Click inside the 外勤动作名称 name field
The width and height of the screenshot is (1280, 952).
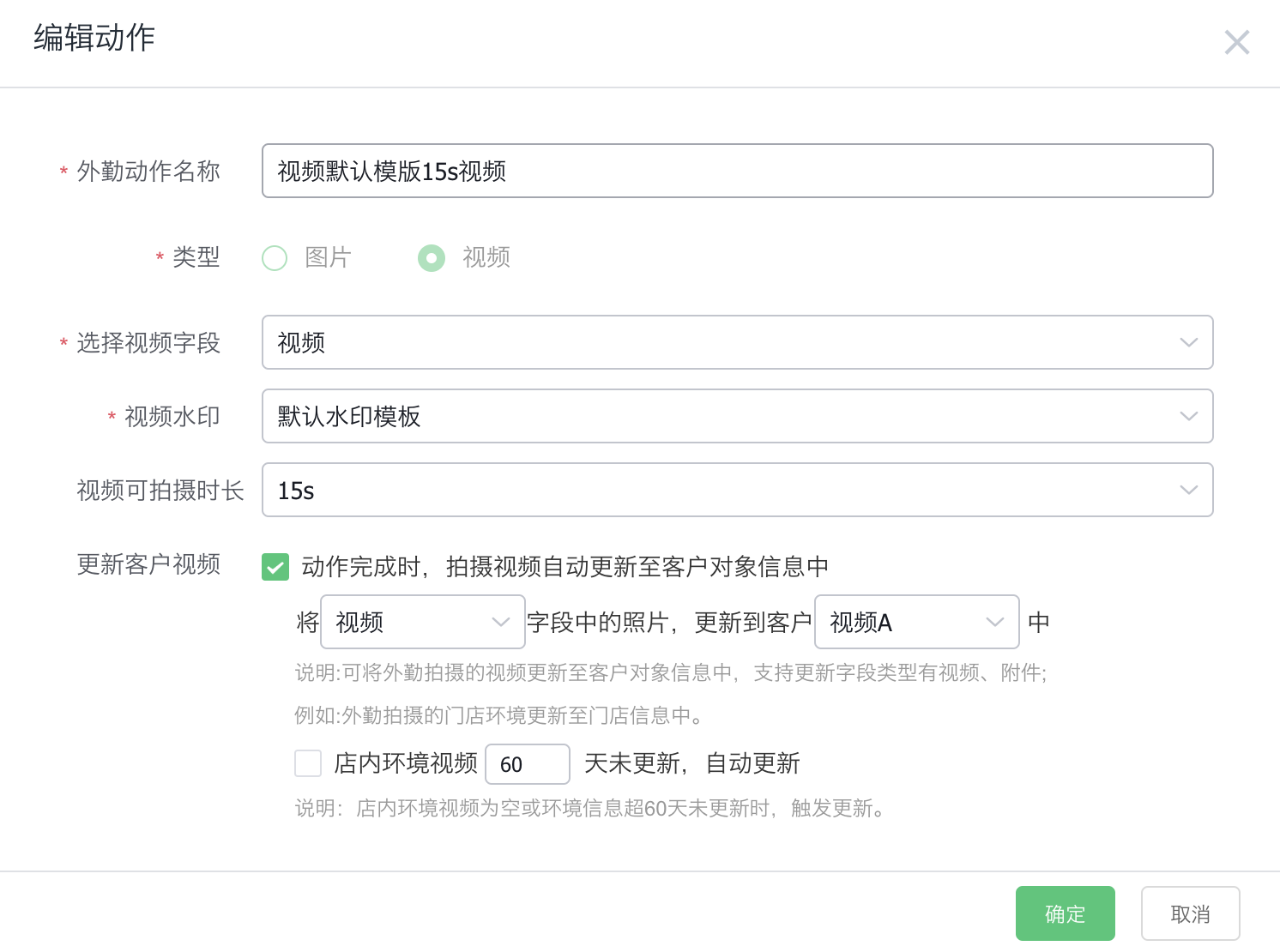click(737, 171)
